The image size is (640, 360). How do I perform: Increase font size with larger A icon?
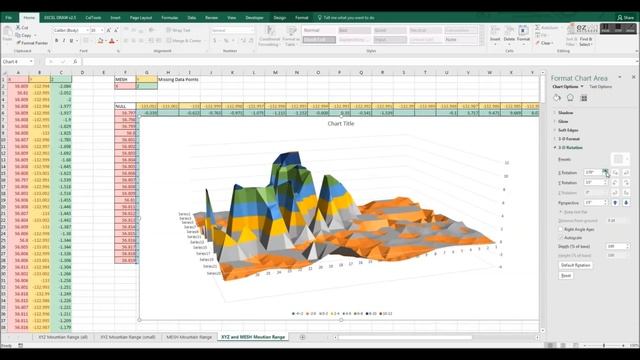(109, 30)
